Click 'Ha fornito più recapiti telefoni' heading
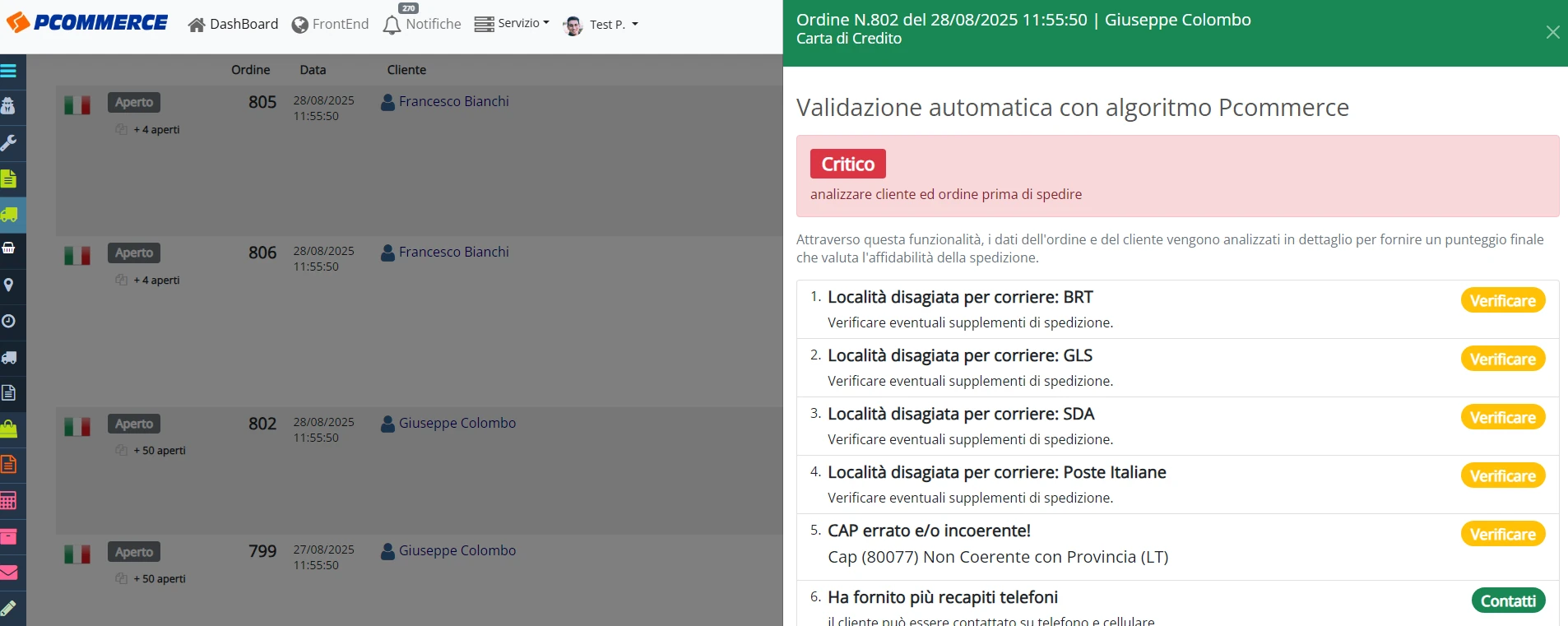 coord(943,597)
